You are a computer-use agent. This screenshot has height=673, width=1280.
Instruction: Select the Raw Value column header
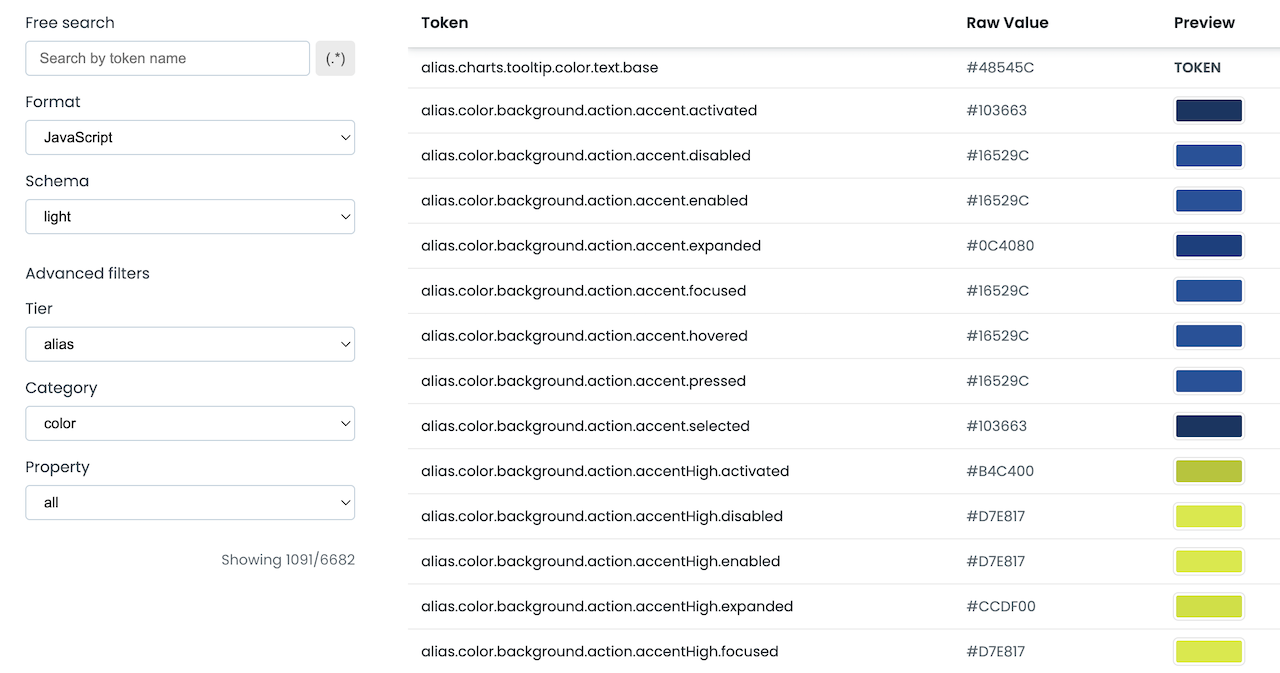(1007, 22)
